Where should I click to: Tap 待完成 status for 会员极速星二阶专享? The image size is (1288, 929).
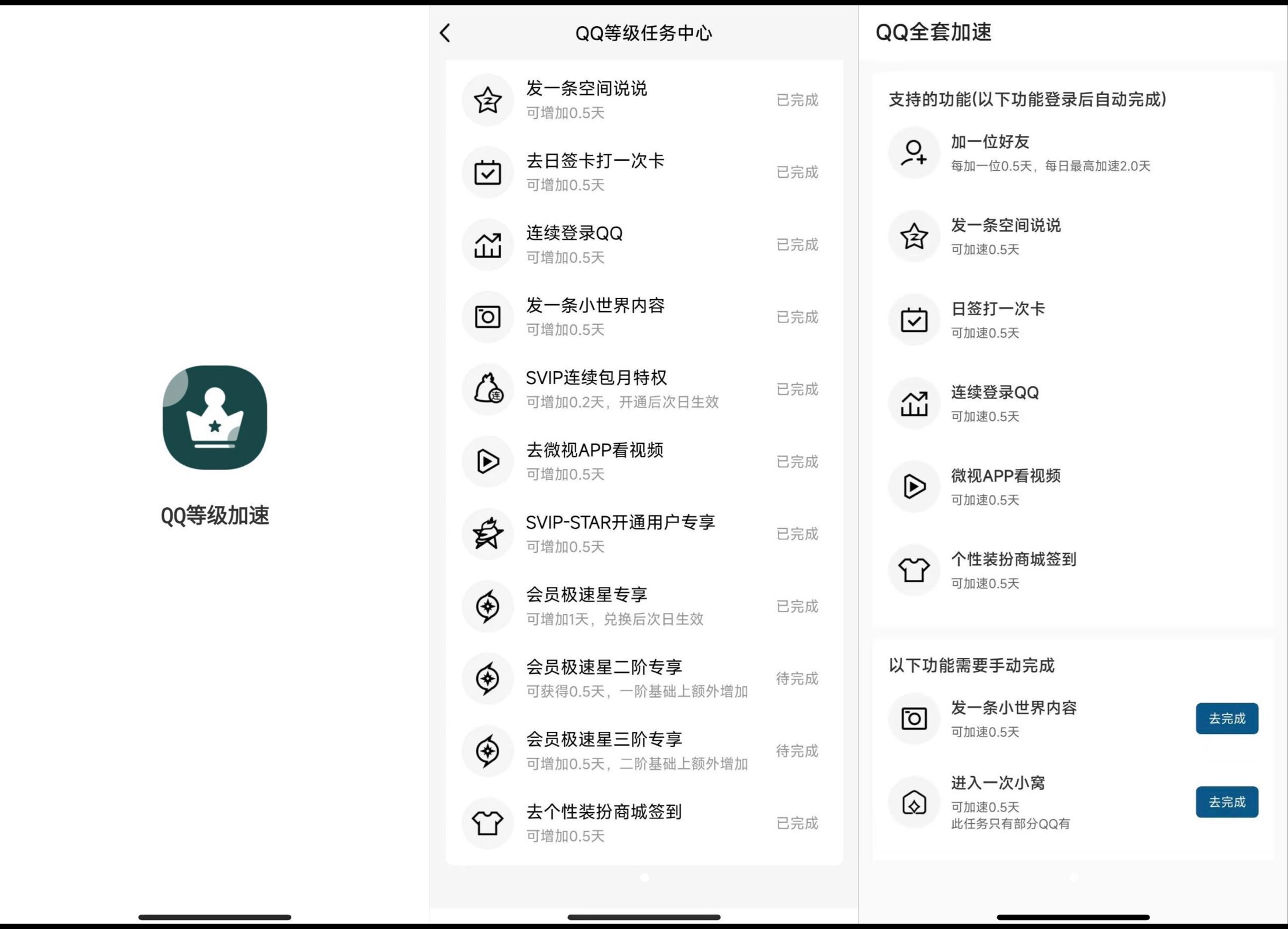pyautogui.click(x=797, y=678)
